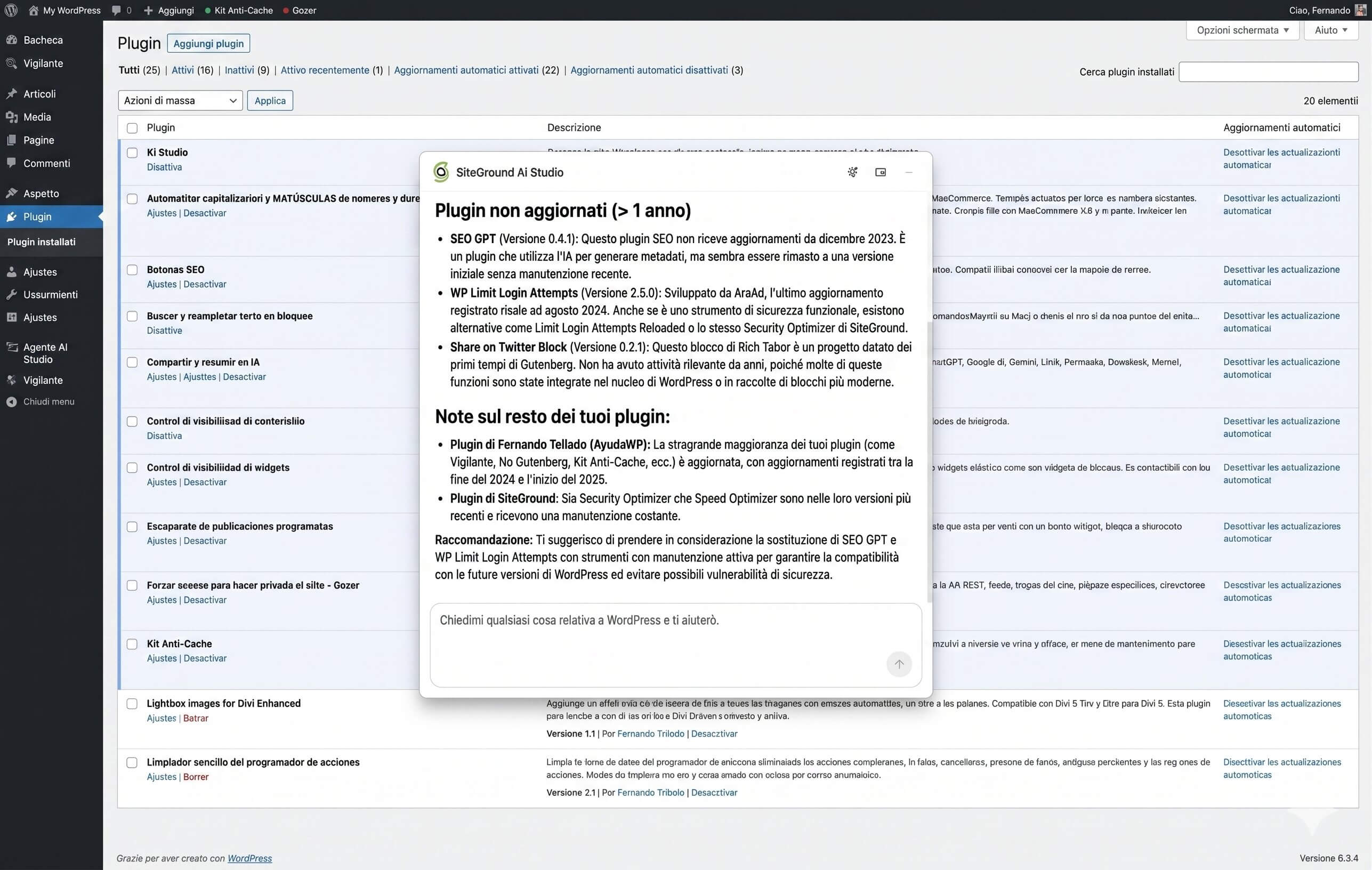Sort by the Plugin column header
The height and width of the screenshot is (870, 1372).
[x=160, y=127]
